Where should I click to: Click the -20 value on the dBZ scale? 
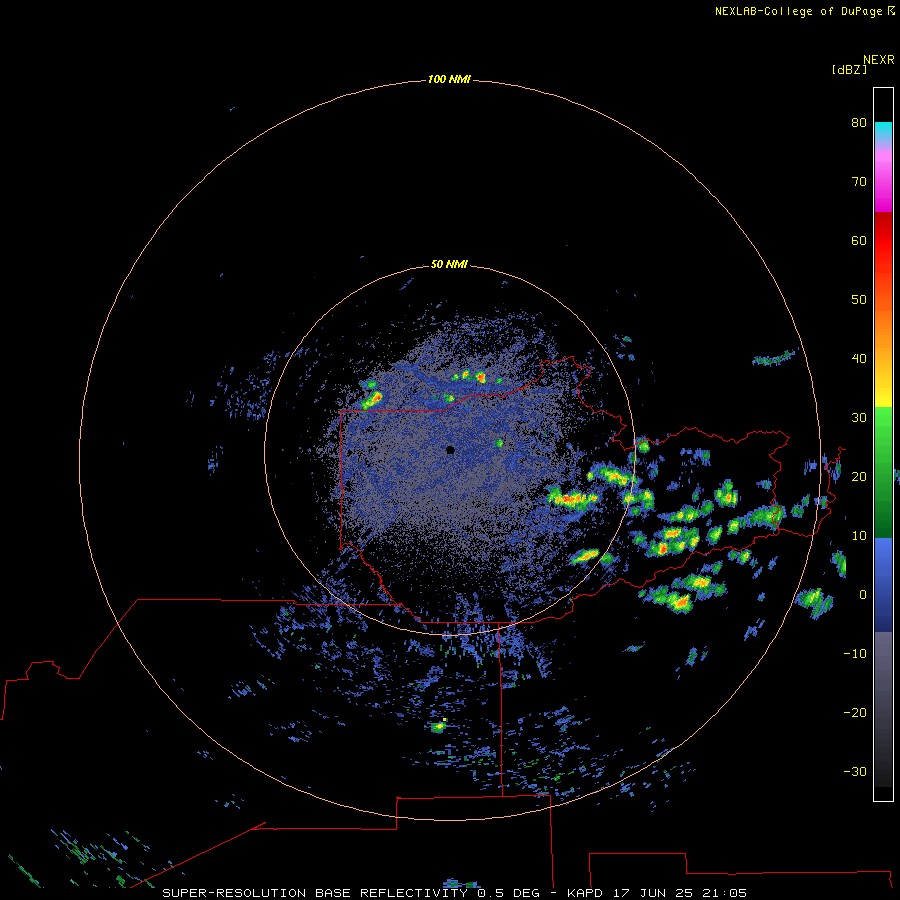tap(855, 712)
